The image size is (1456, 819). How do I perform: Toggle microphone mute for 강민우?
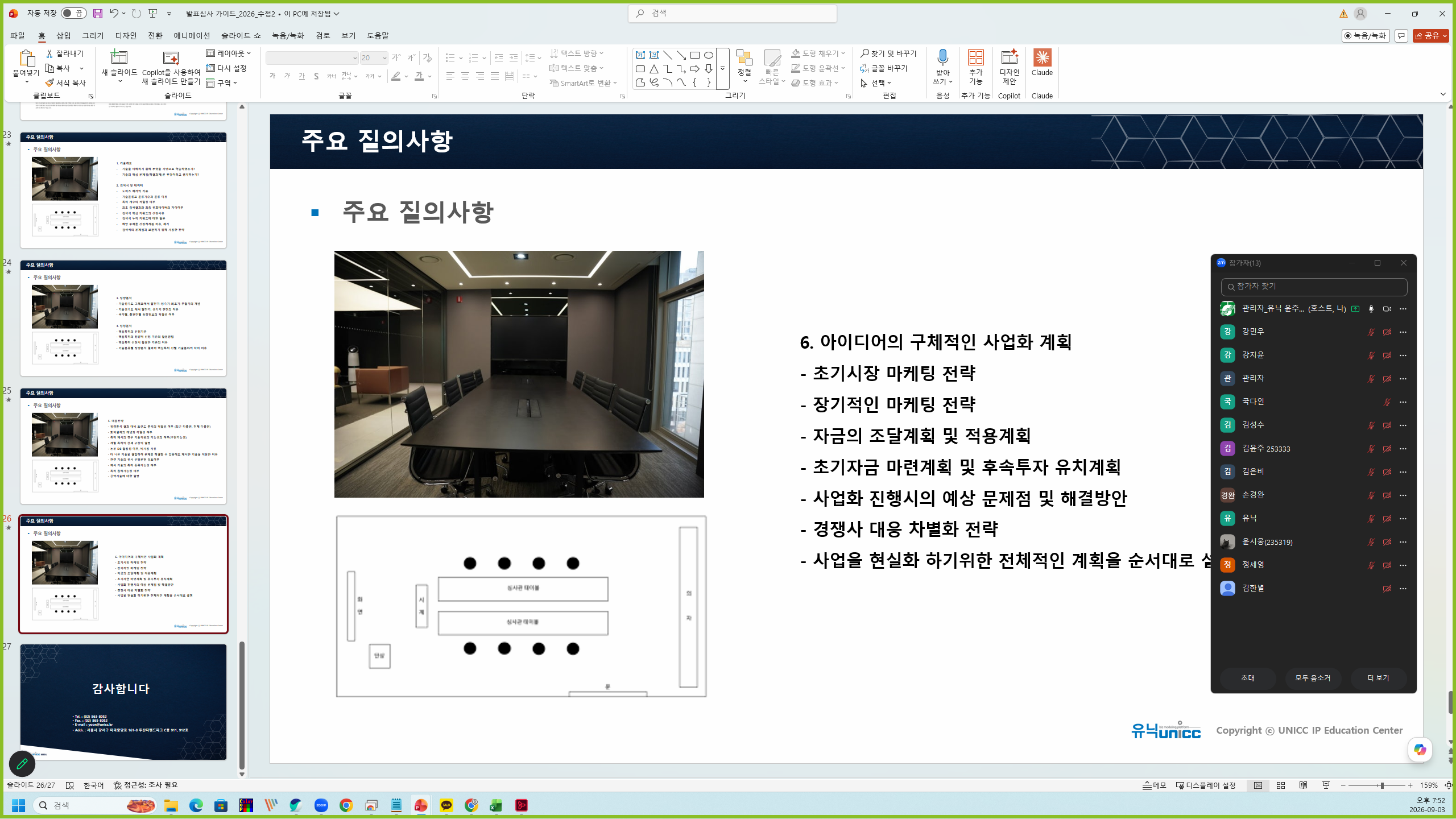1371,332
